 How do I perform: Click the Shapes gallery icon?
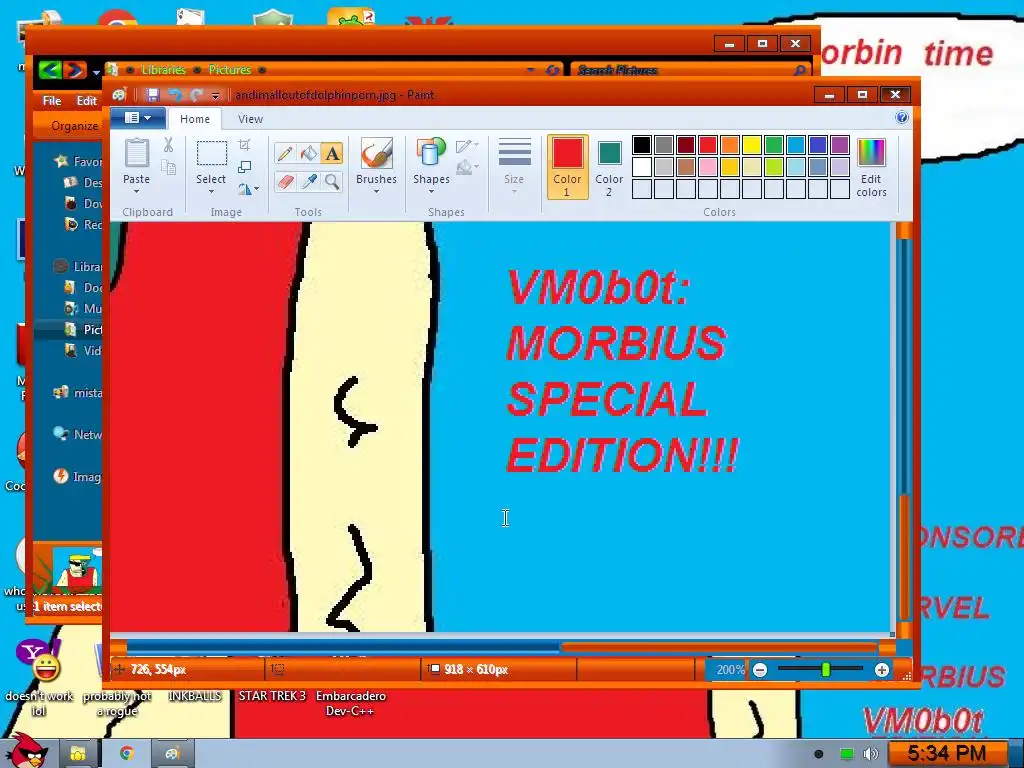coord(431,153)
